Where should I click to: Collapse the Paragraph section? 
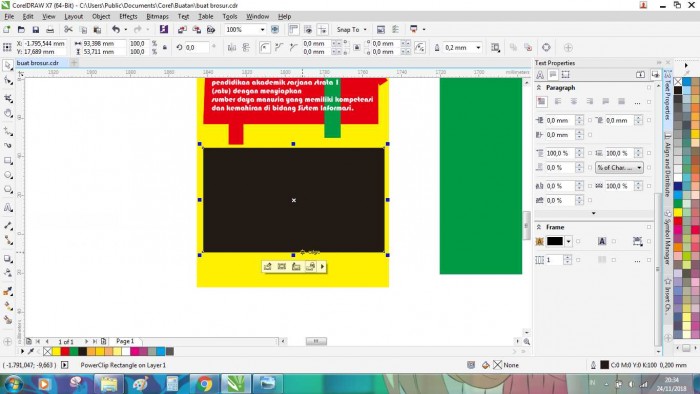pos(539,88)
